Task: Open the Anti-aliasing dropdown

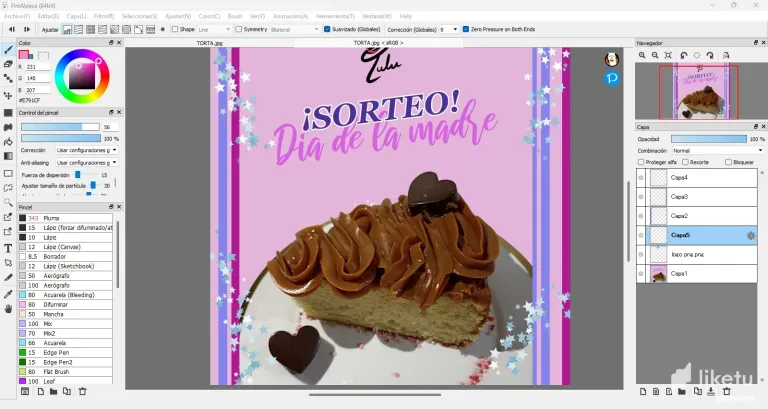Action: (x=87, y=163)
